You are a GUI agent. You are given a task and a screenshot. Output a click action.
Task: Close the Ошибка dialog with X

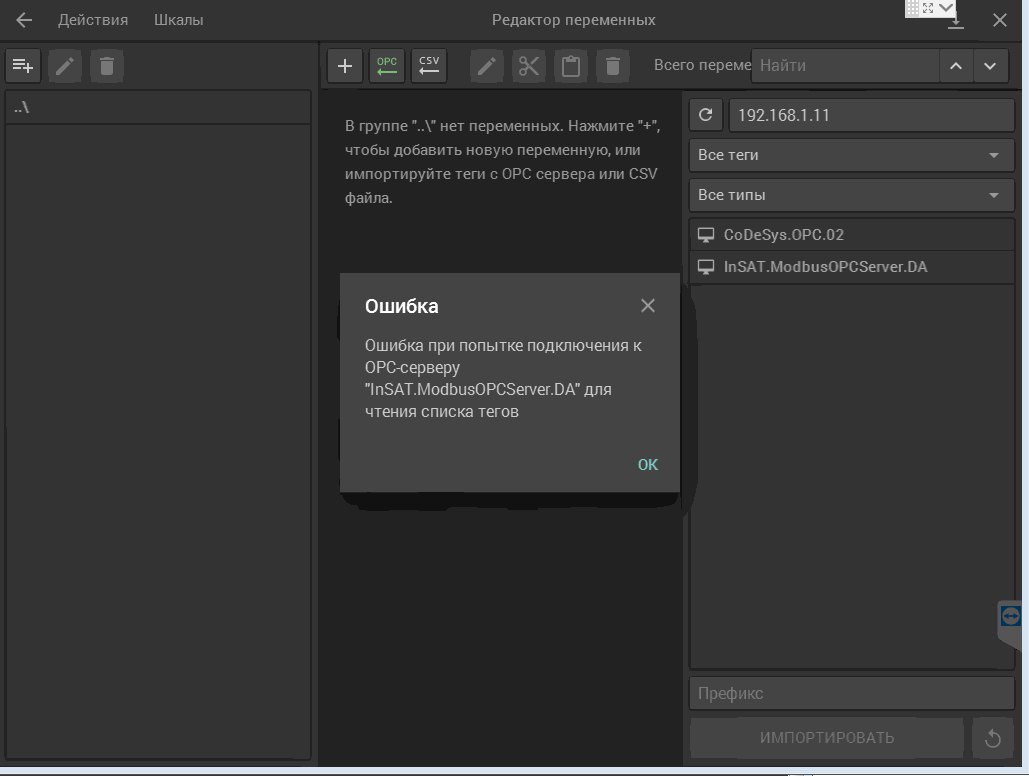pyautogui.click(x=648, y=306)
